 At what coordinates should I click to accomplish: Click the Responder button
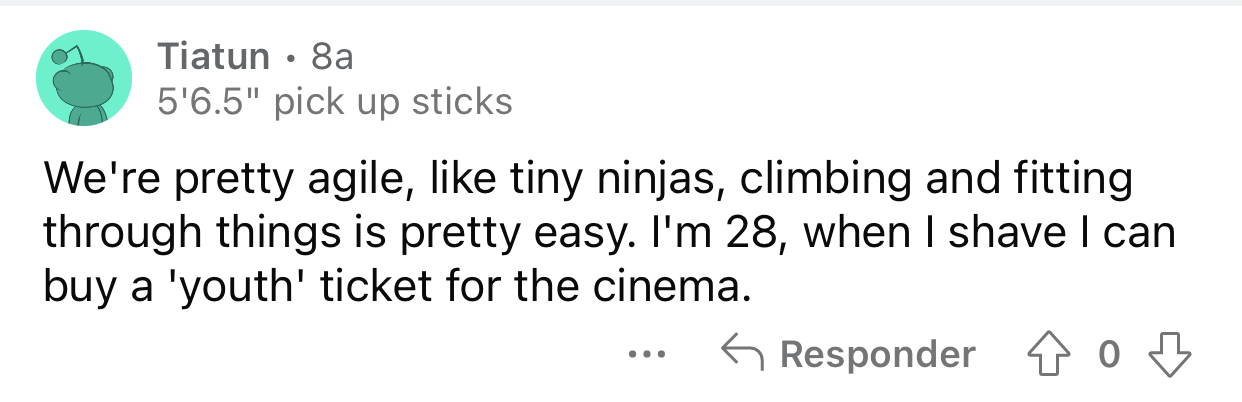(x=848, y=354)
